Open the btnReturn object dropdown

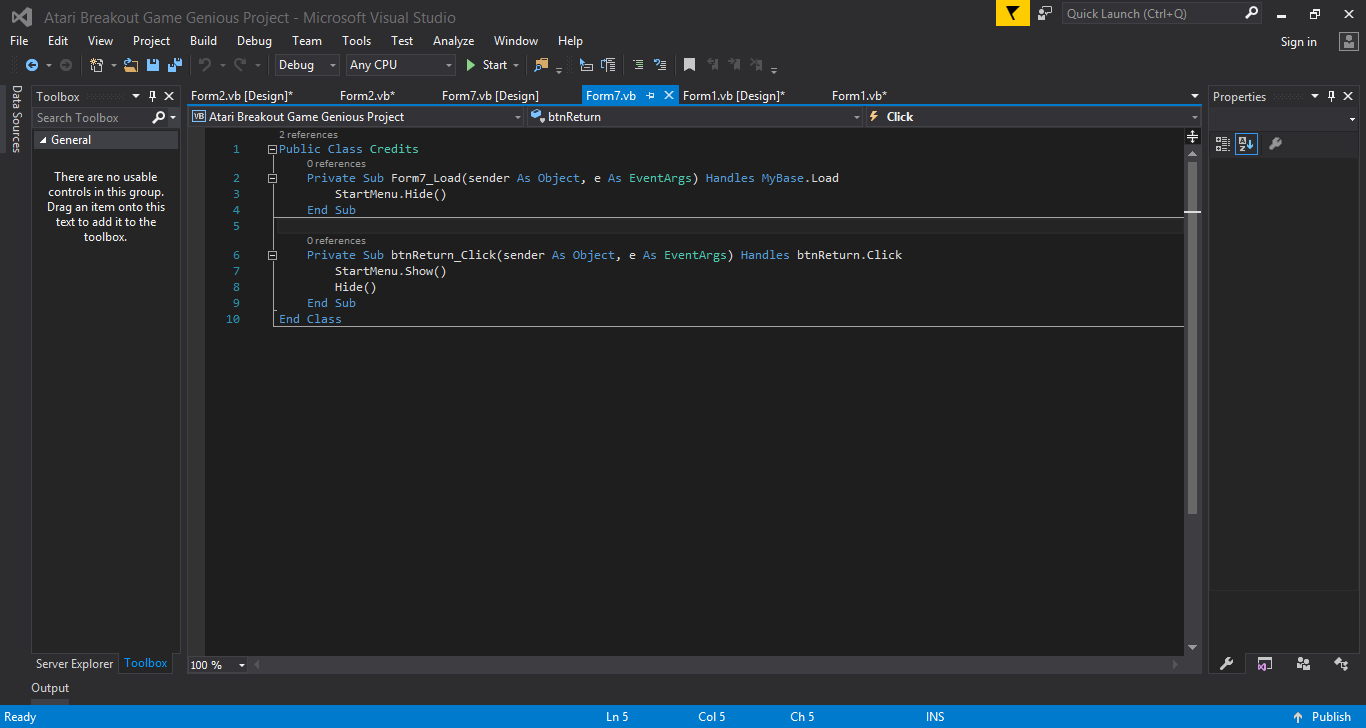[694, 117]
